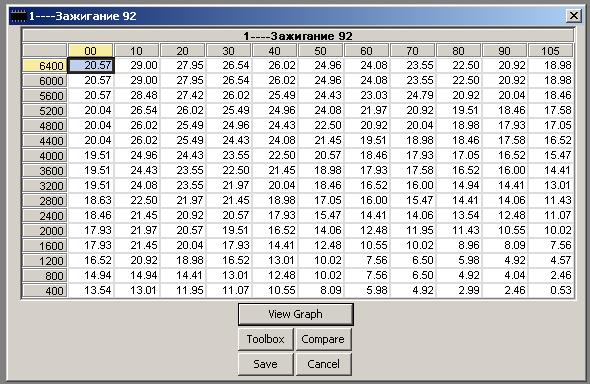Select row header 4800
590x384 pixels.
tap(45, 126)
